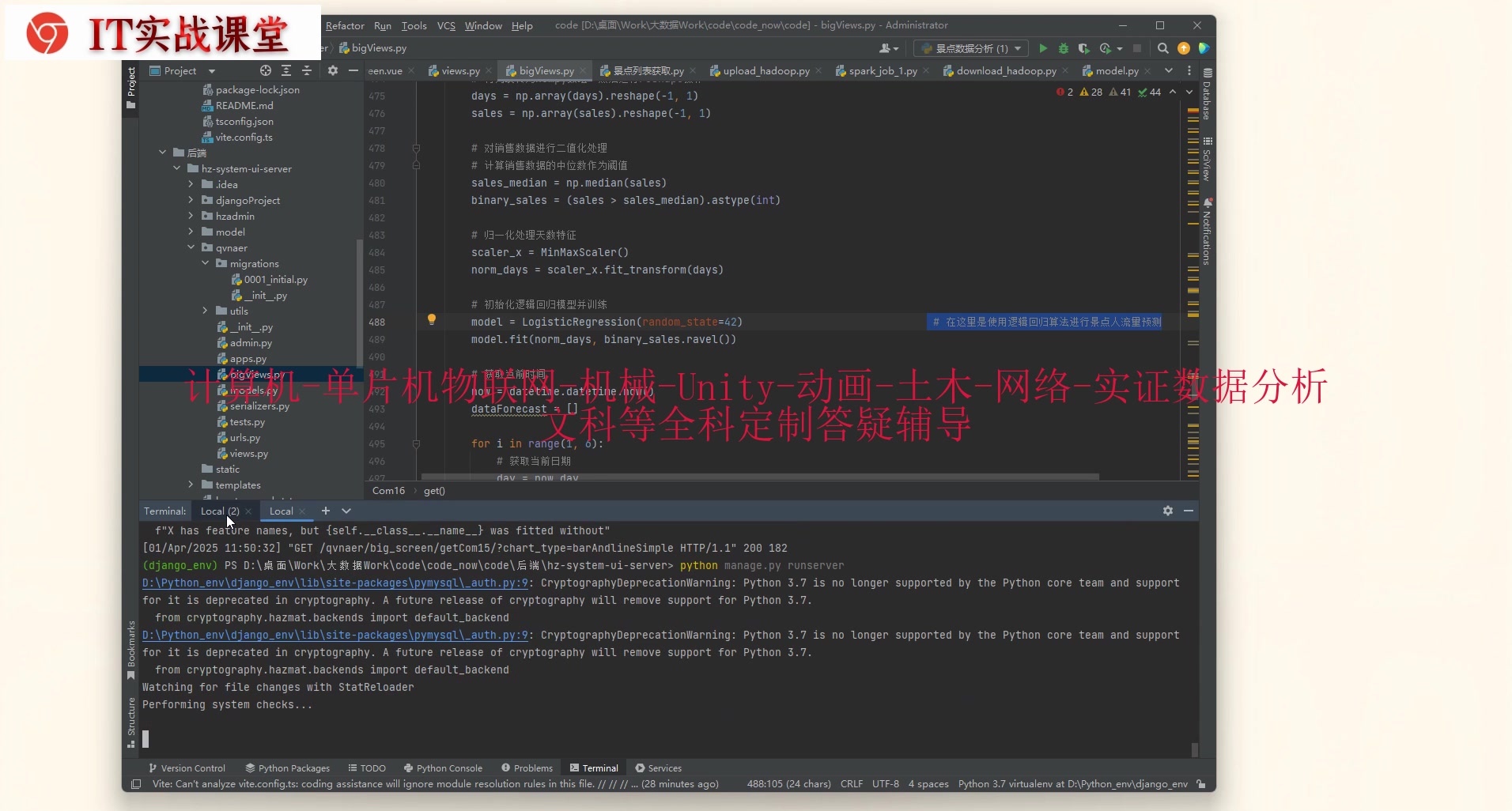The width and height of the screenshot is (1512, 811).
Task: Start debugging with the bug icon
Action: tap(1064, 48)
